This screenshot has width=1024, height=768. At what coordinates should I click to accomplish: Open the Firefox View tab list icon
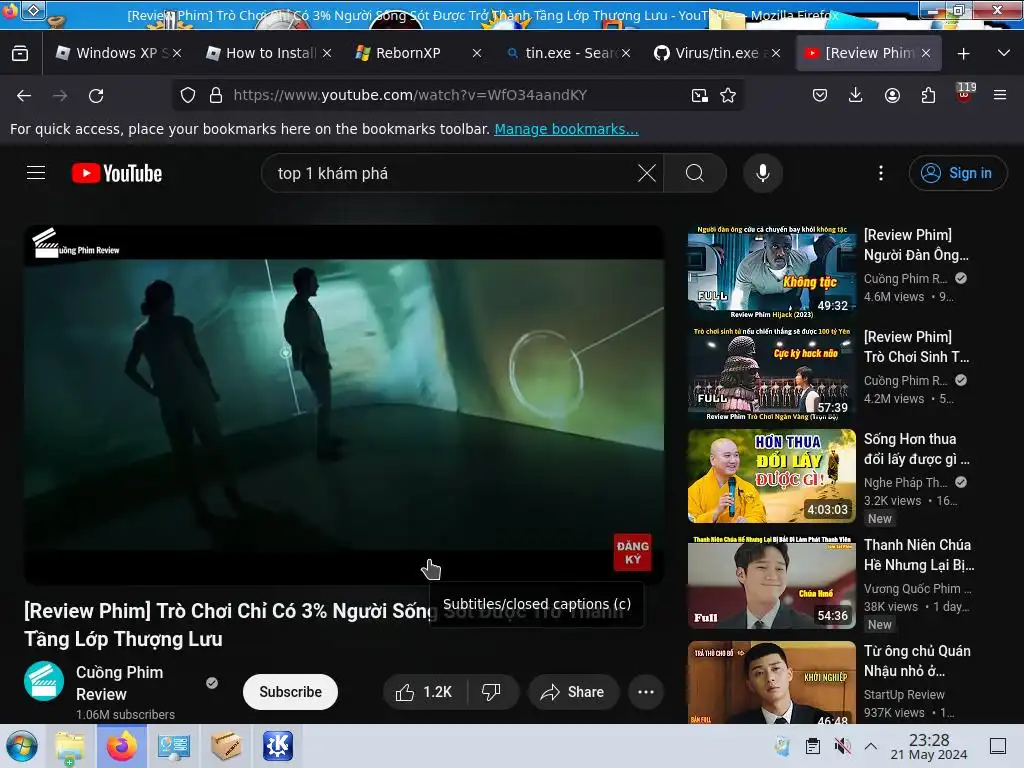pyautogui.click(x=20, y=53)
